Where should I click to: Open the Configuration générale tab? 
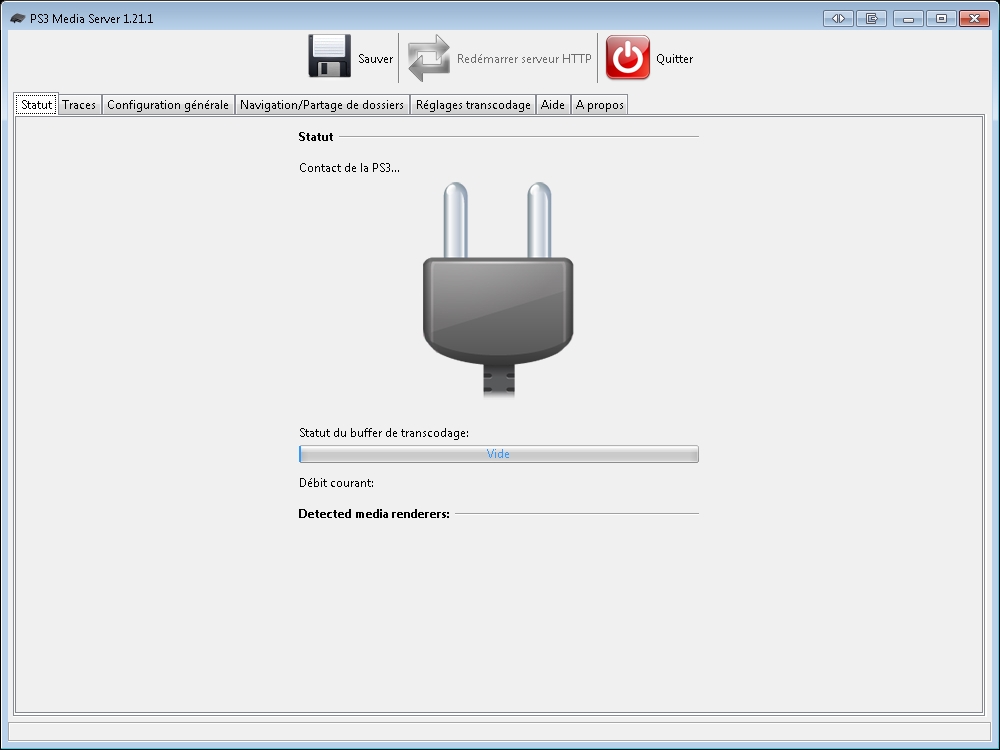168,105
